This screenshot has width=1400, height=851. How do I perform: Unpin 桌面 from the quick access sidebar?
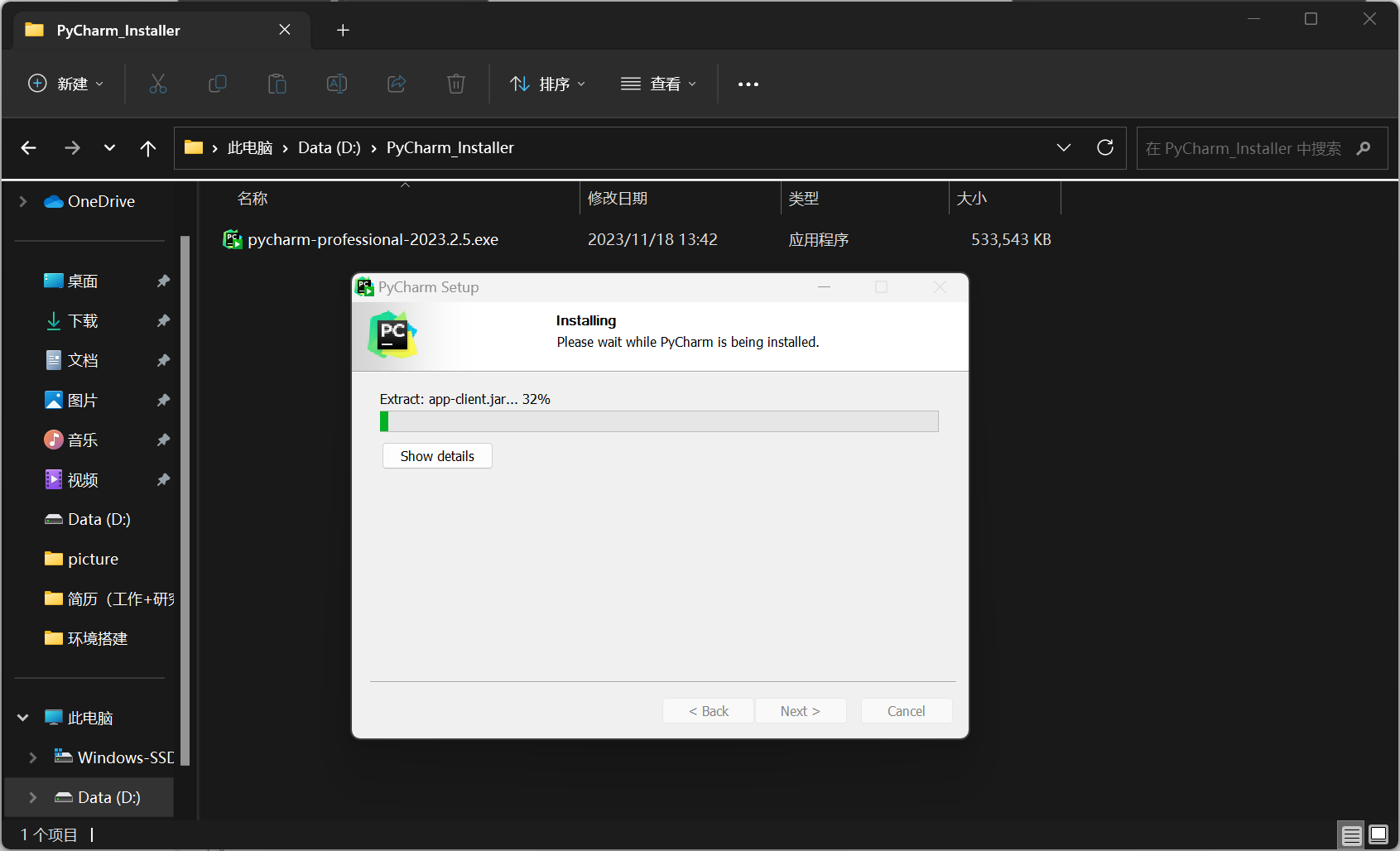pyautogui.click(x=162, y=281)
